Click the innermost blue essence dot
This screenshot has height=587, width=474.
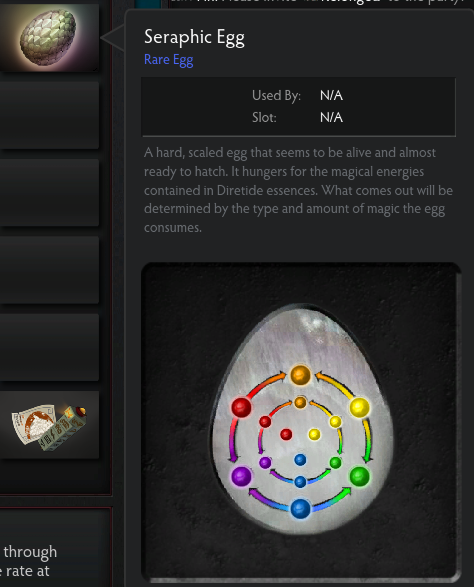[300, 460]
